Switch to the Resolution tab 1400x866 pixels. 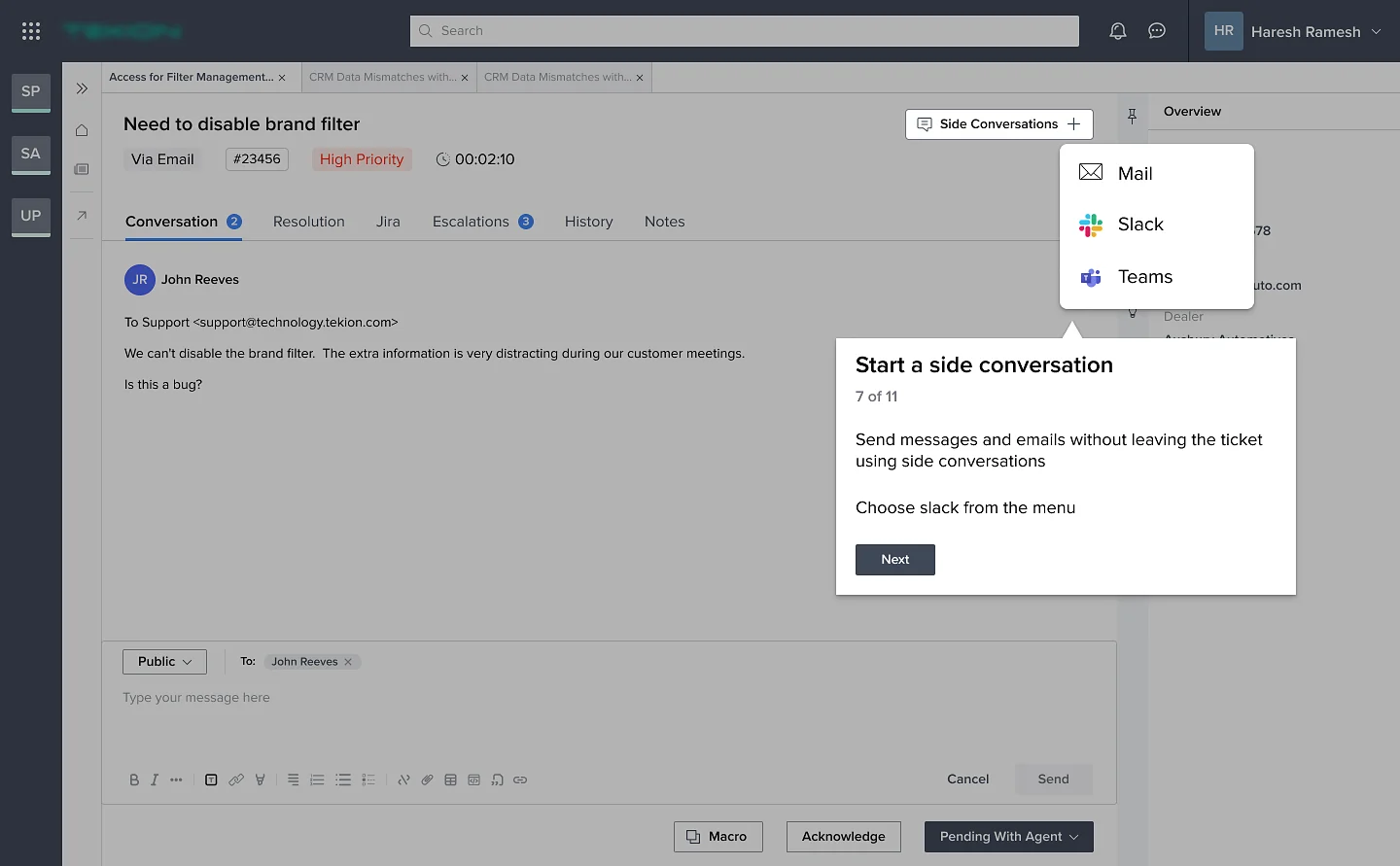(309, 222)
